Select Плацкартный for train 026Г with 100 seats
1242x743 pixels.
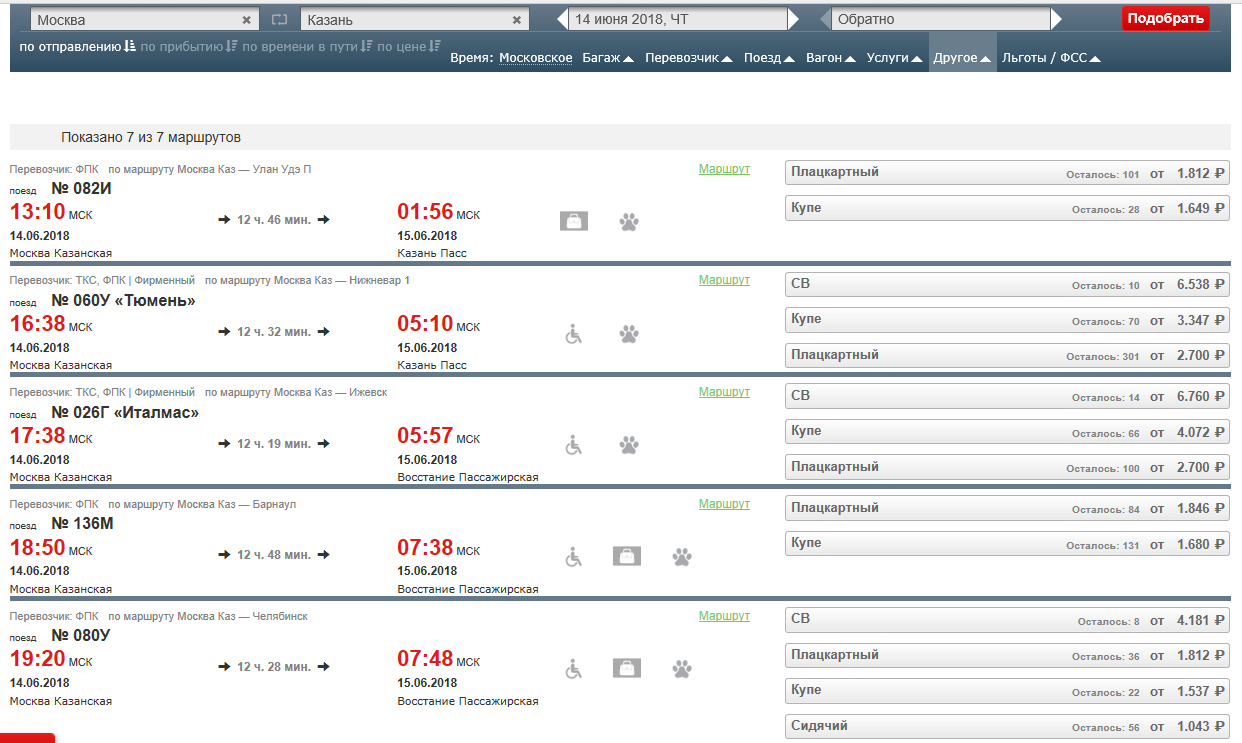click(1007, 468)
